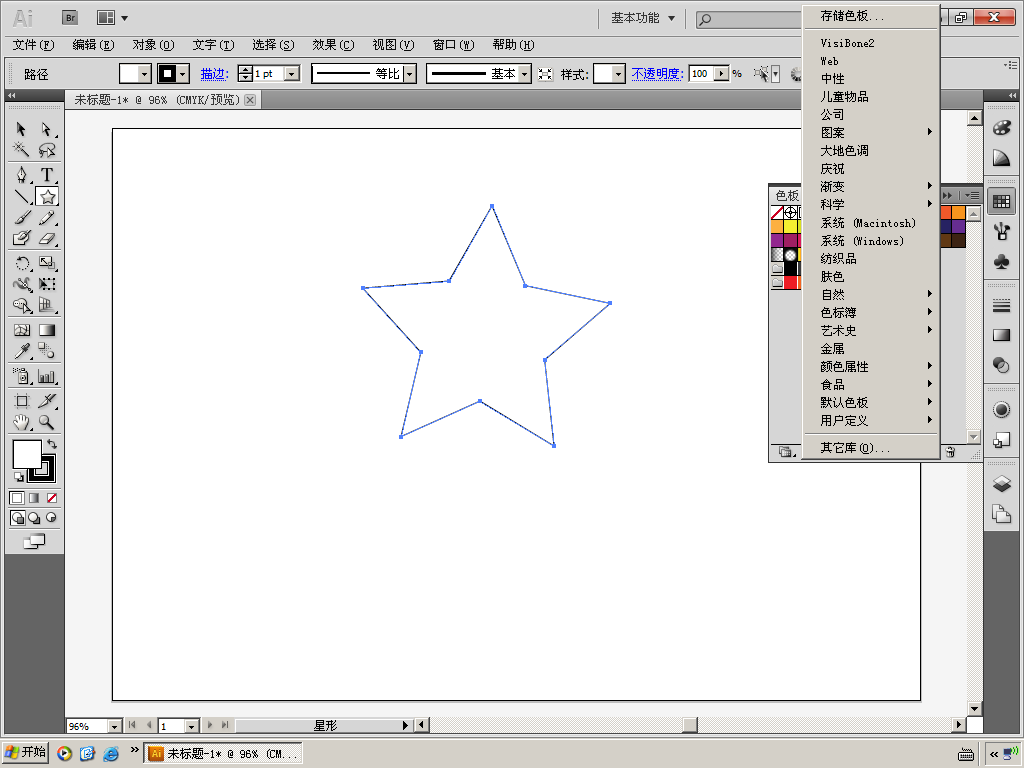Go to the next artboard

coord(210,725)
